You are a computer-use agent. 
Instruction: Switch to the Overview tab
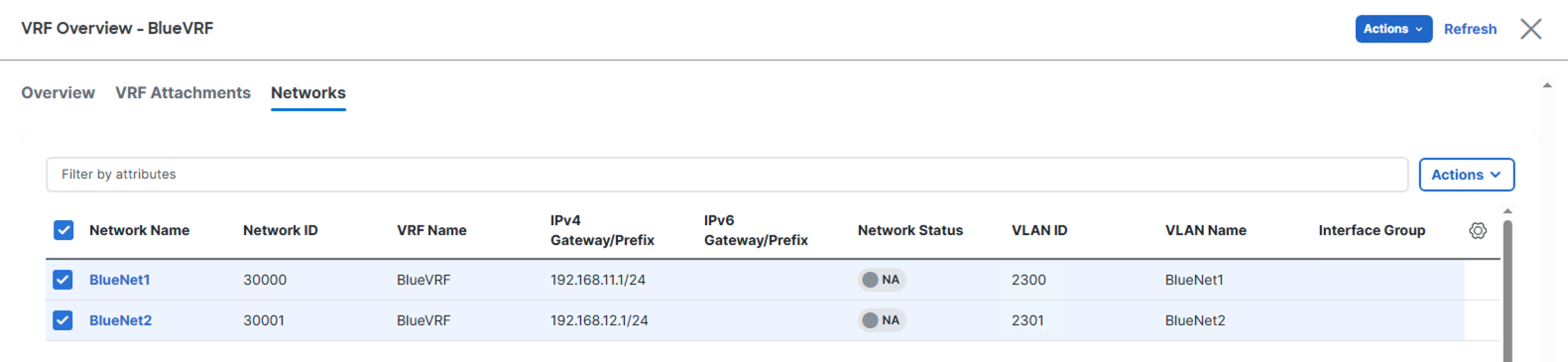tap(59, 92)
